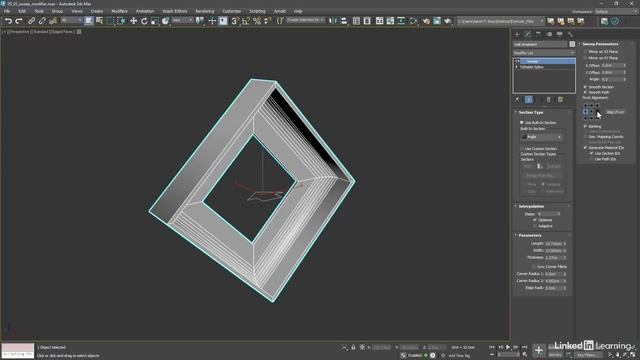This screenshot has height=360, width=640.
Task: Toggle the Percent Snap button
Action: 257,21
